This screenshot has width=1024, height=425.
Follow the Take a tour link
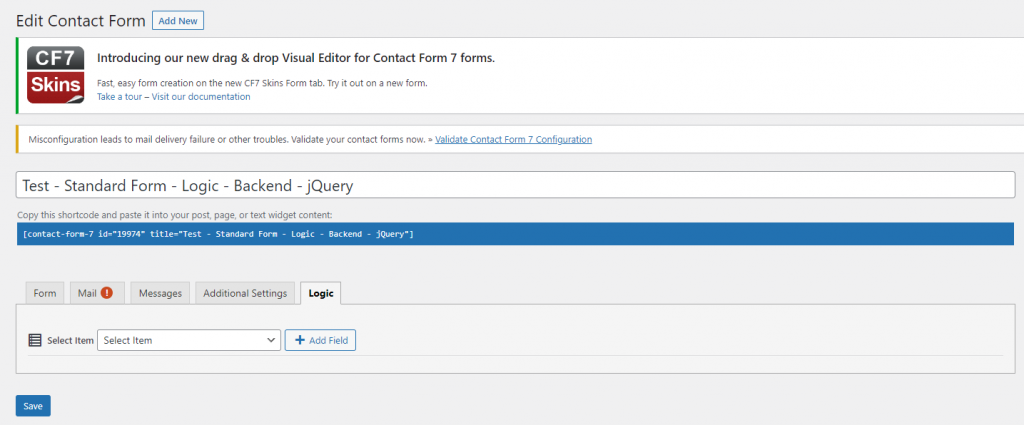point(120,97)
